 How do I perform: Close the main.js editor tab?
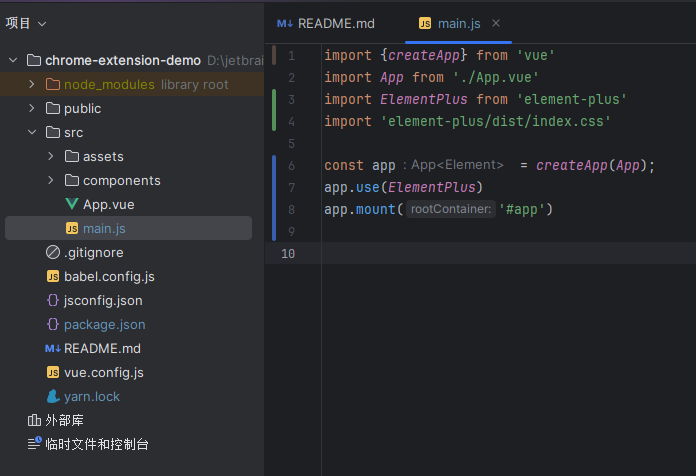(x=496, y=23)
